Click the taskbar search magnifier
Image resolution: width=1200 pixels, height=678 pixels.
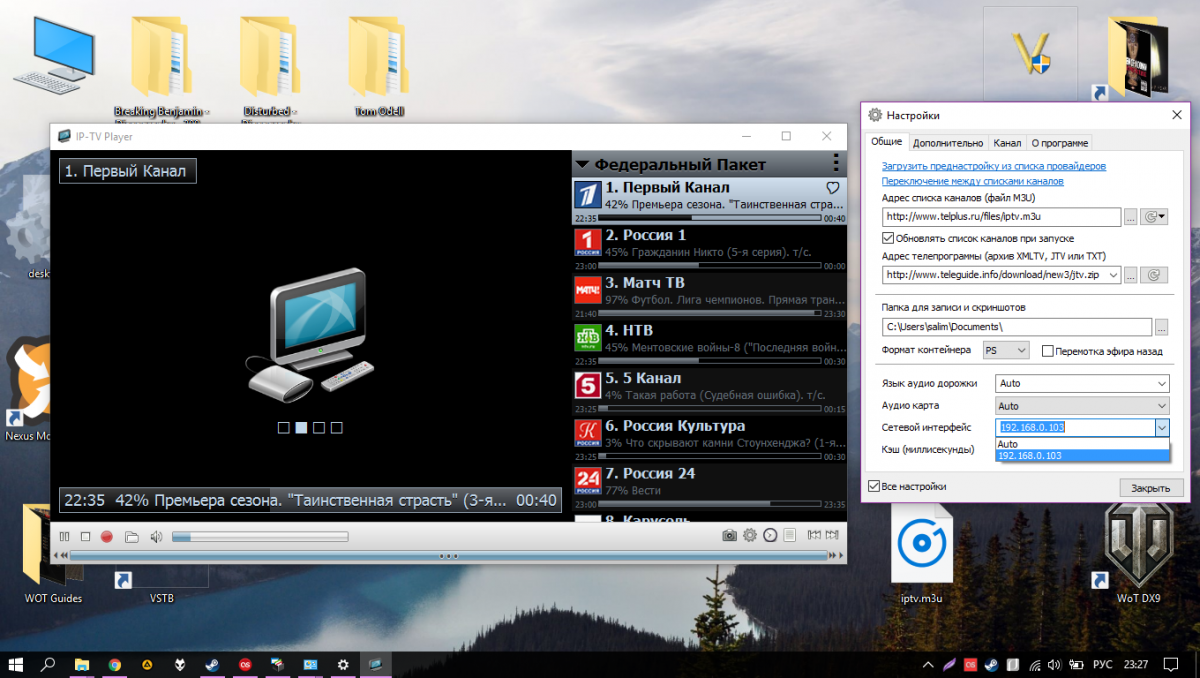tap(48, 664)
